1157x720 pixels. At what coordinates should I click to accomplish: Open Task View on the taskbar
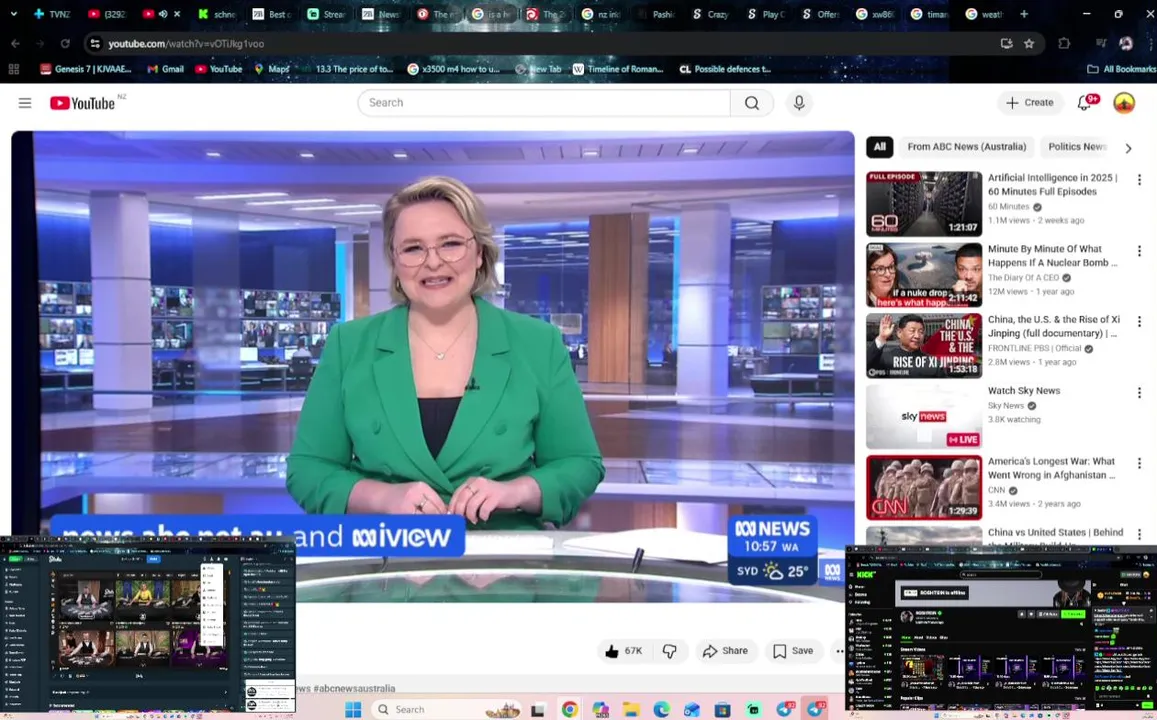click(538, 709)
